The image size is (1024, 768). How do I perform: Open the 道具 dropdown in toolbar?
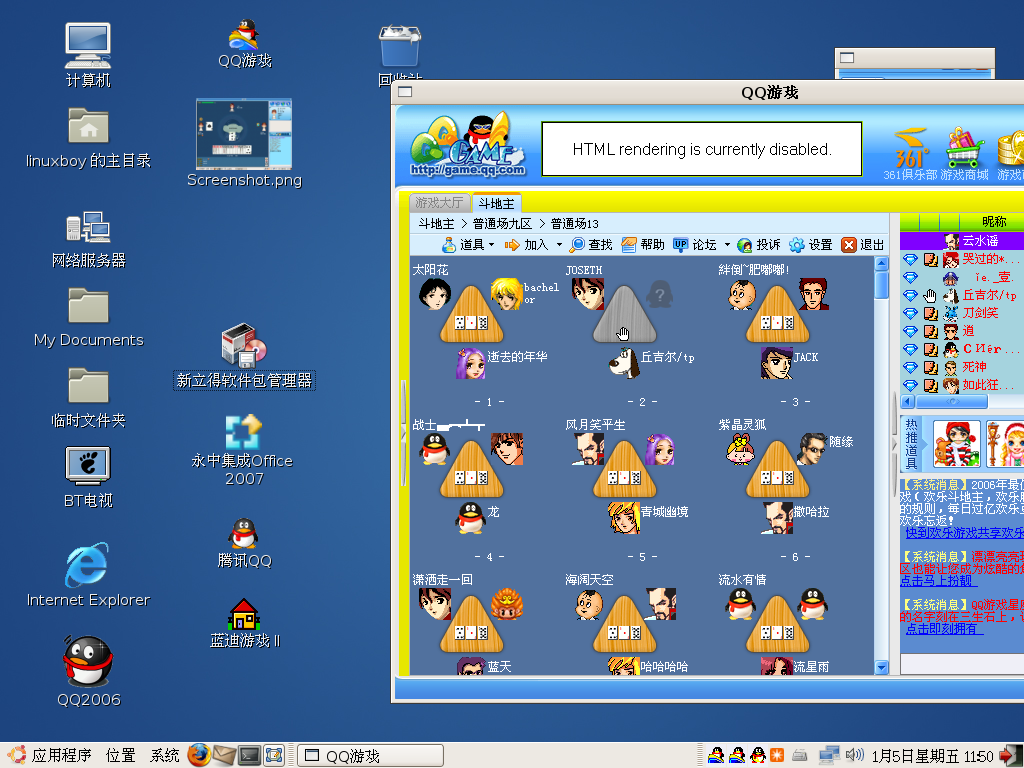click(x=468, y=245)
